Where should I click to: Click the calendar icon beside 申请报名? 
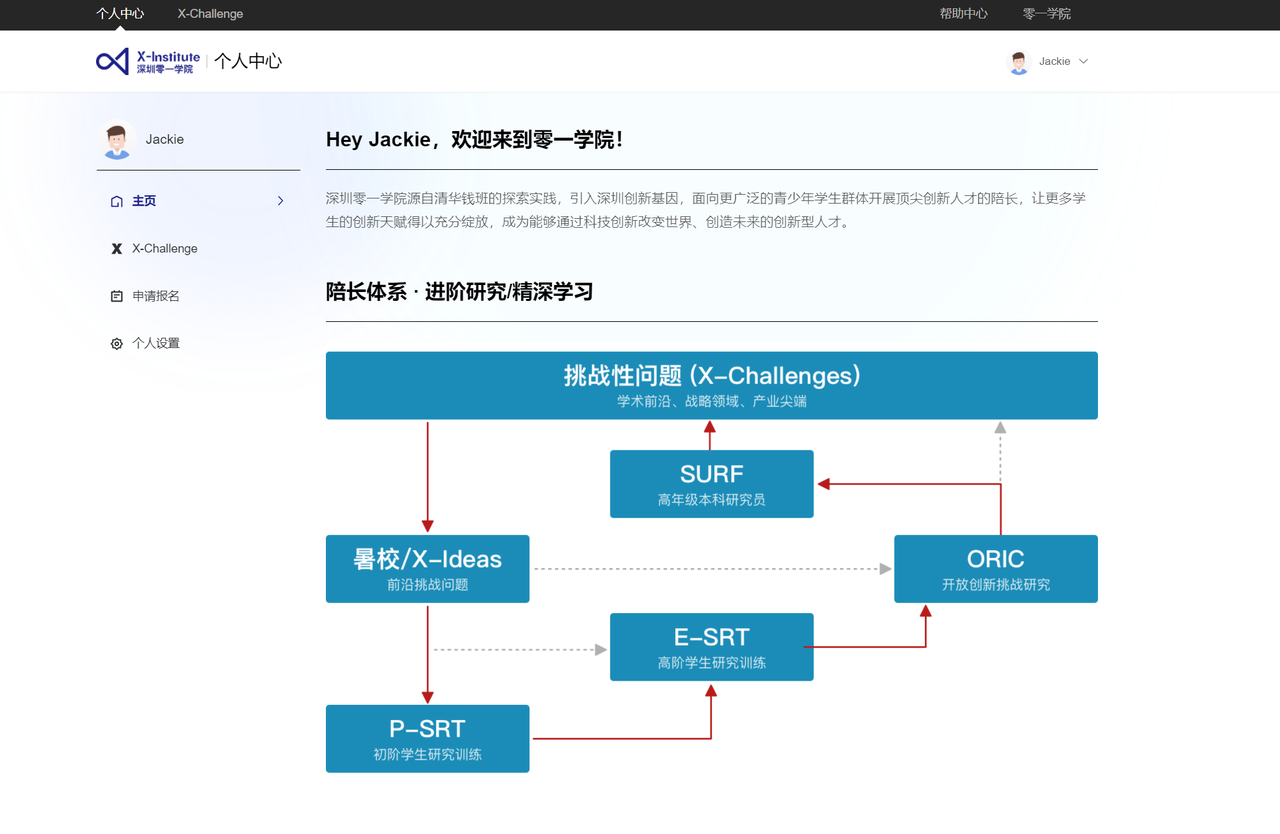click(x=117, y=296)
